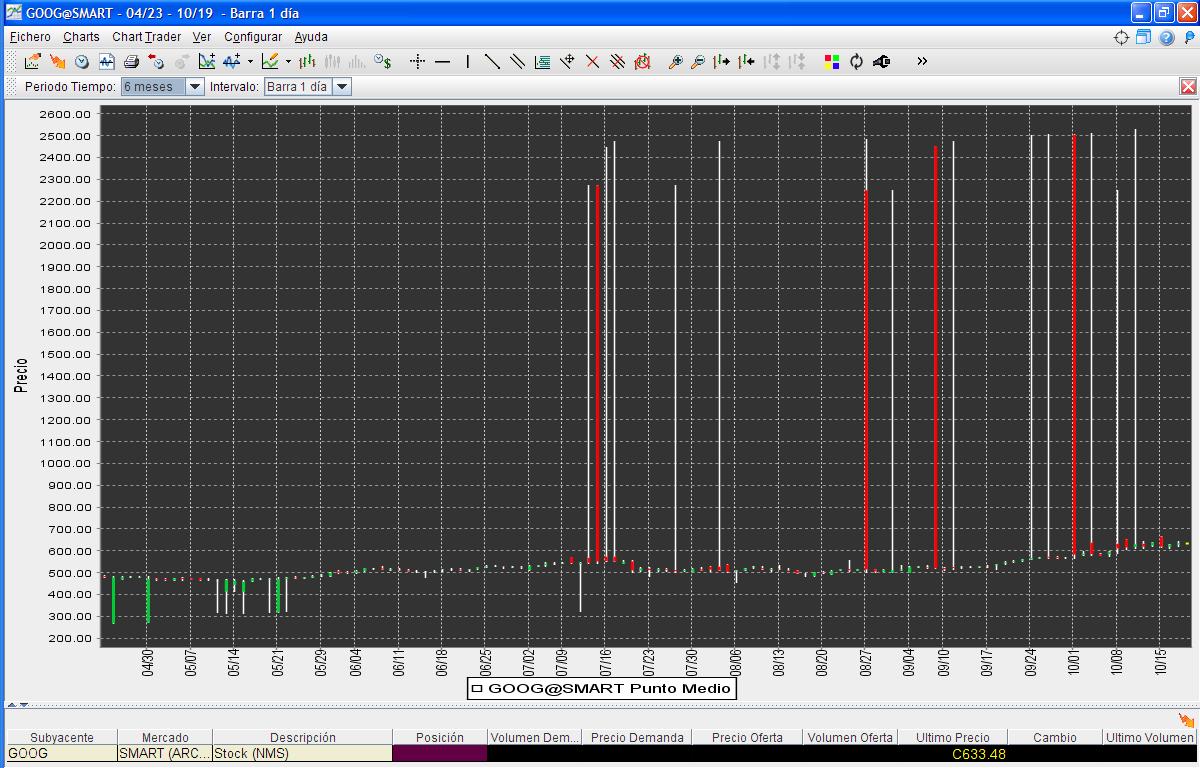Open the Intervalo dropdown

tap(342, 87)
